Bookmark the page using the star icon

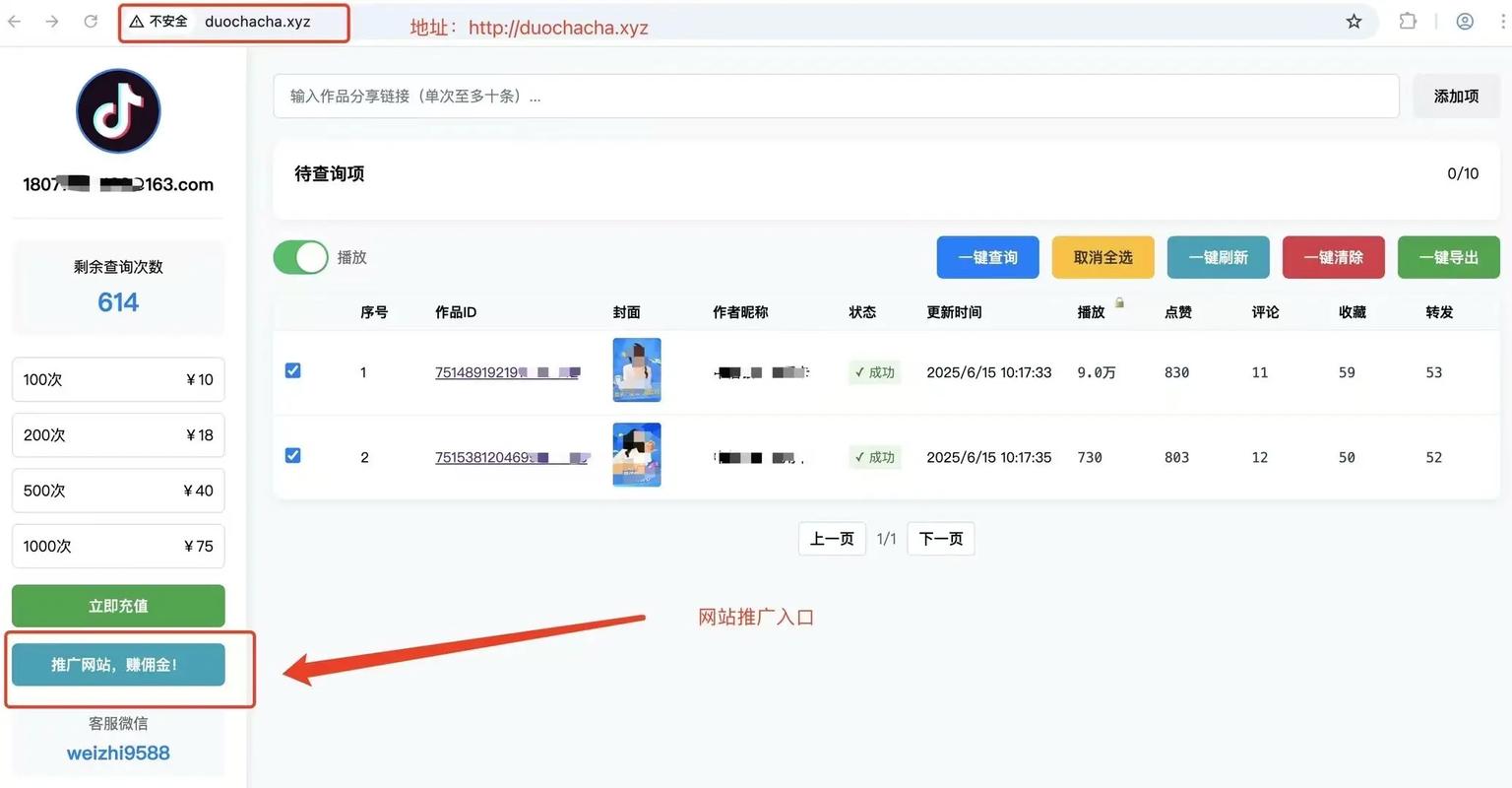pyautogui.click(x=1354, y=20)
